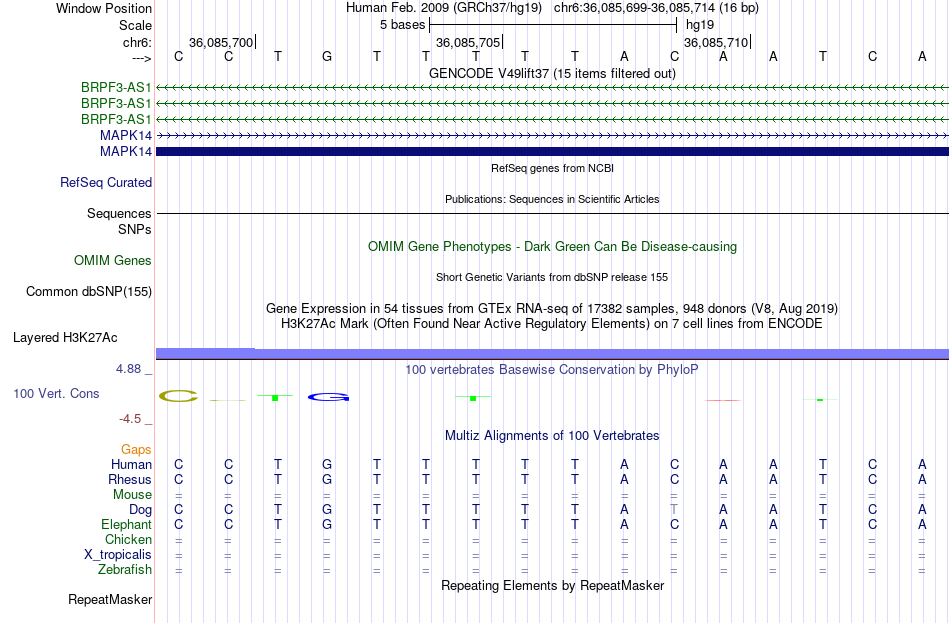Click '100 vertebrates Basewise Conservation by PhyloP' title
Image resolution: width=950 pixels, height=623 pixels.
pos(552,370)
